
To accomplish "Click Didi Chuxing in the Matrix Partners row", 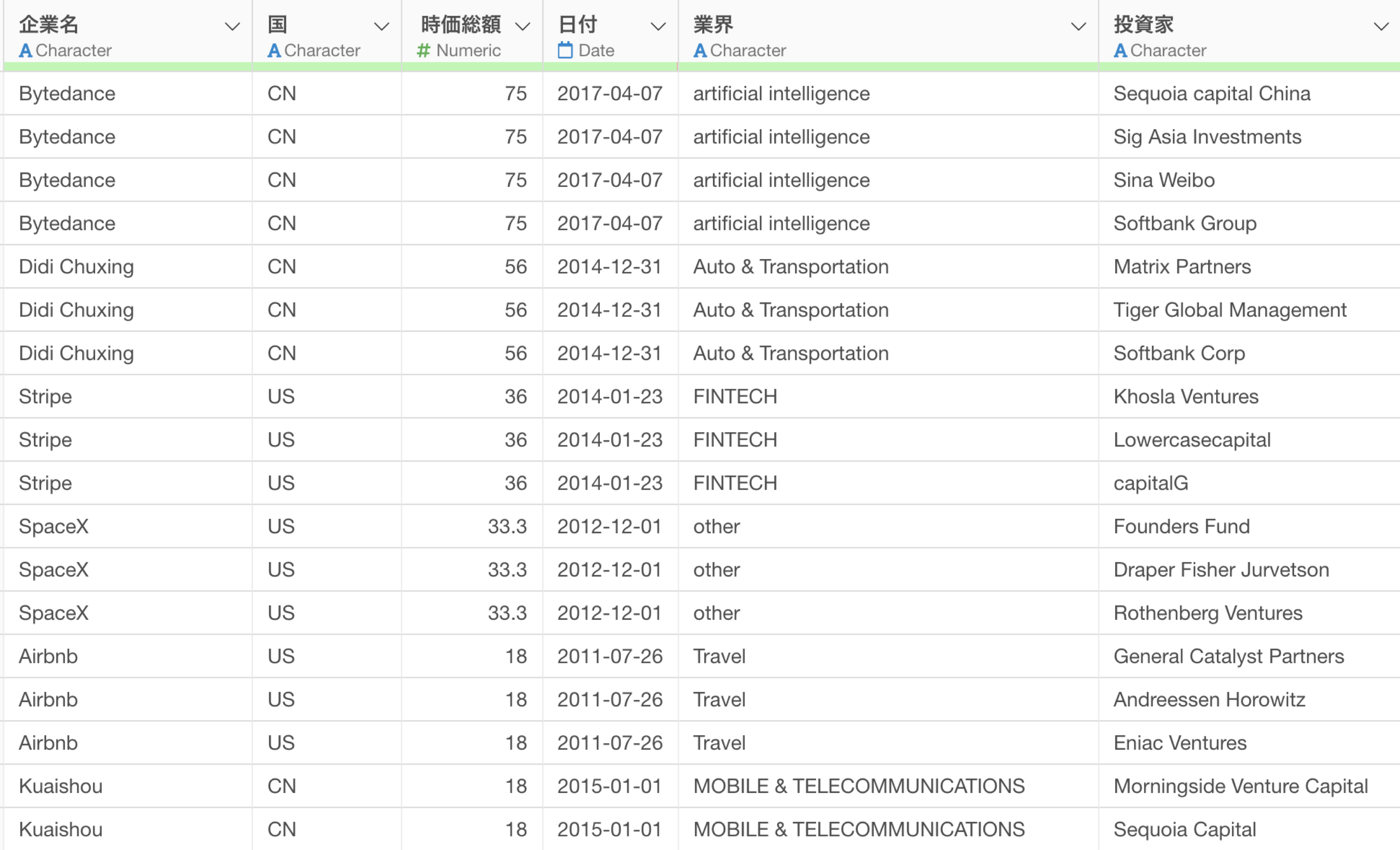I will click(76, 266).
